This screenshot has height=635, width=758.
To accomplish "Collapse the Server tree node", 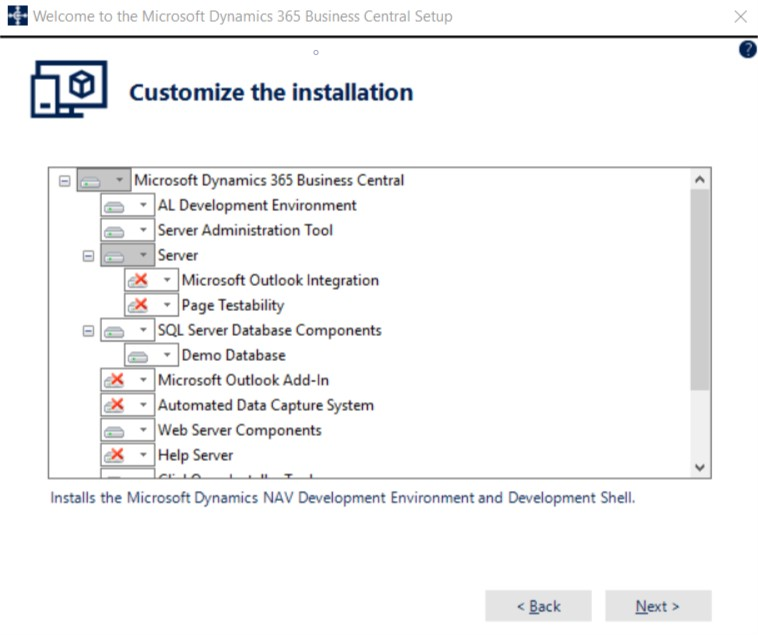I will point(88,256).
